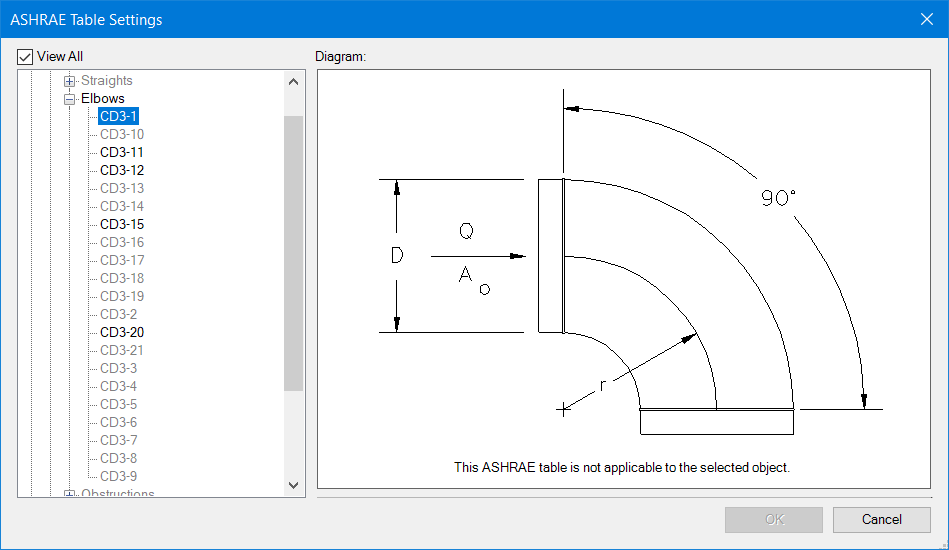Screen dimensions: 949x550
Task: Choose the CD3-11 elbow table
Action: pos(122,152)
